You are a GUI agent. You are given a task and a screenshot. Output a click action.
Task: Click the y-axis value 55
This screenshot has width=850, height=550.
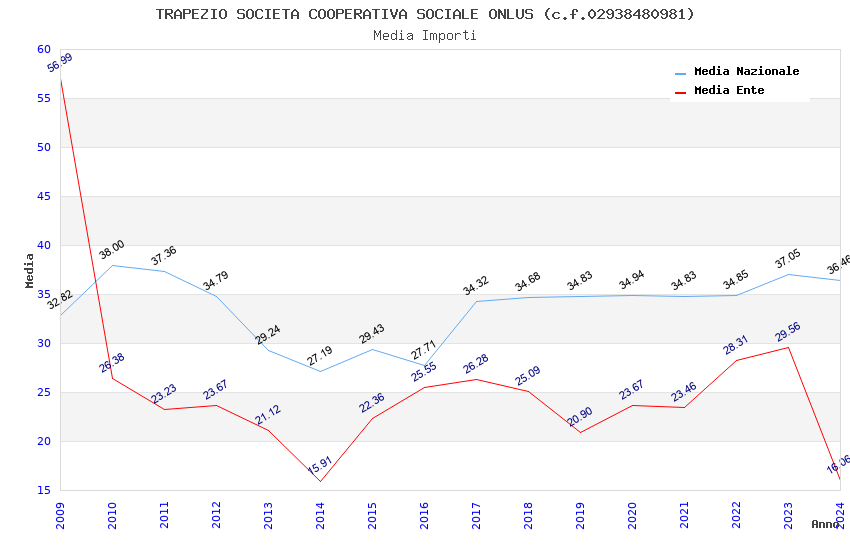[44, 98]
